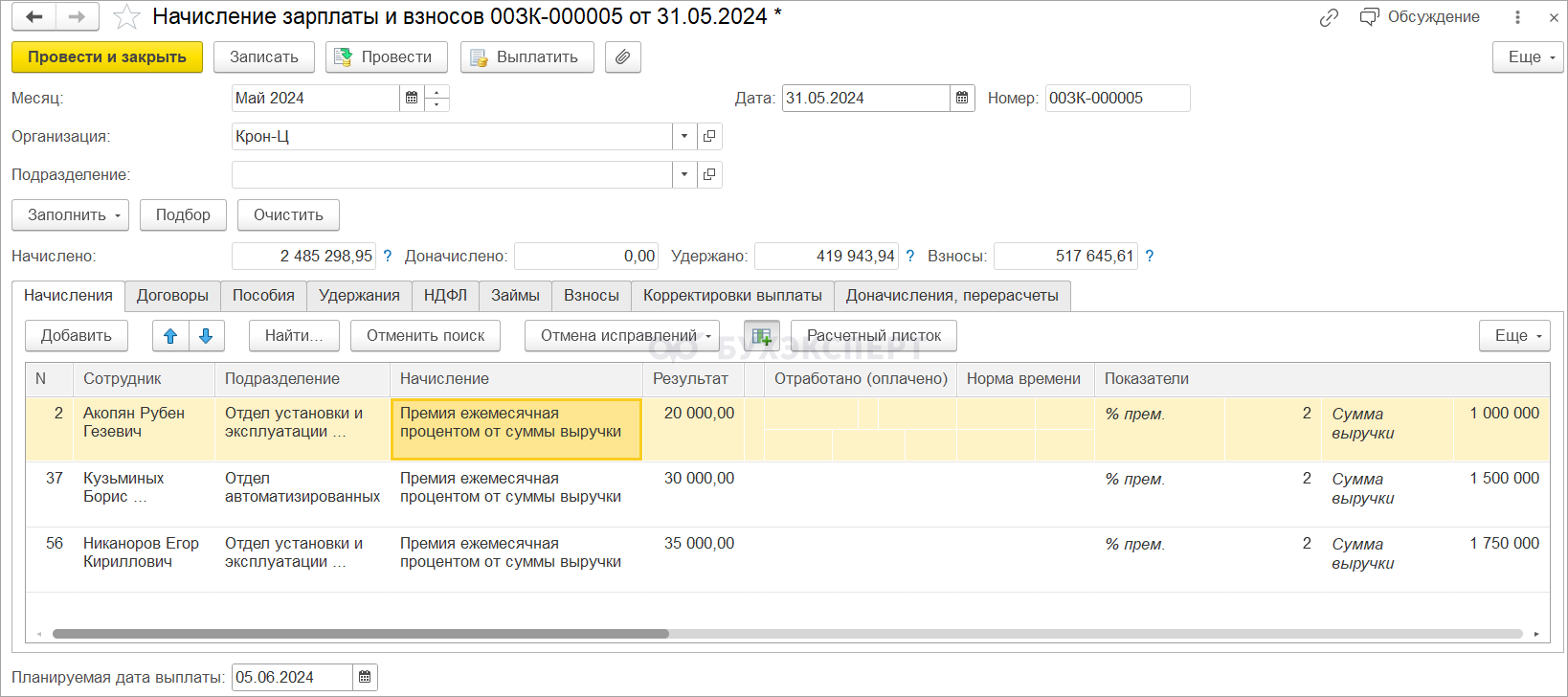1568x697 pixels.
Task: Open the Организация card with open icon
Action: point(709,137)
